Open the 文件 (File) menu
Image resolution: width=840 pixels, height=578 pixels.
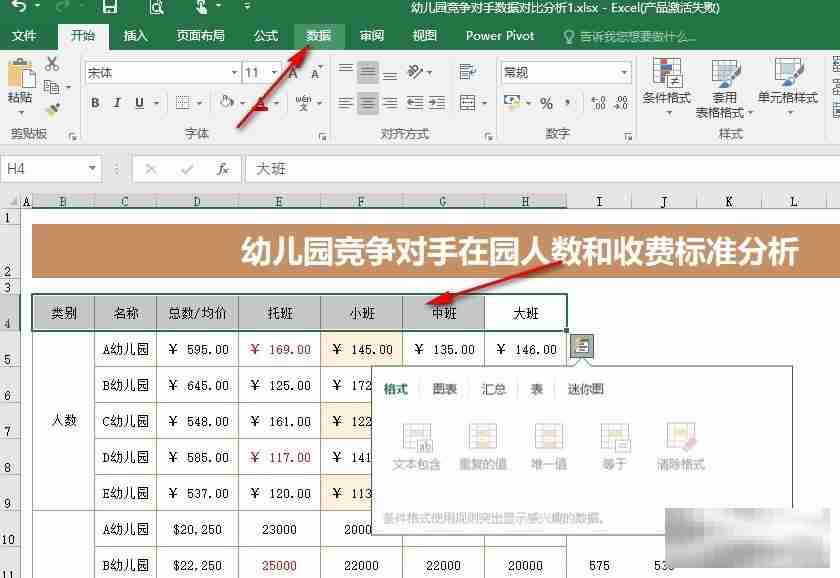click(x=24, y=36)
